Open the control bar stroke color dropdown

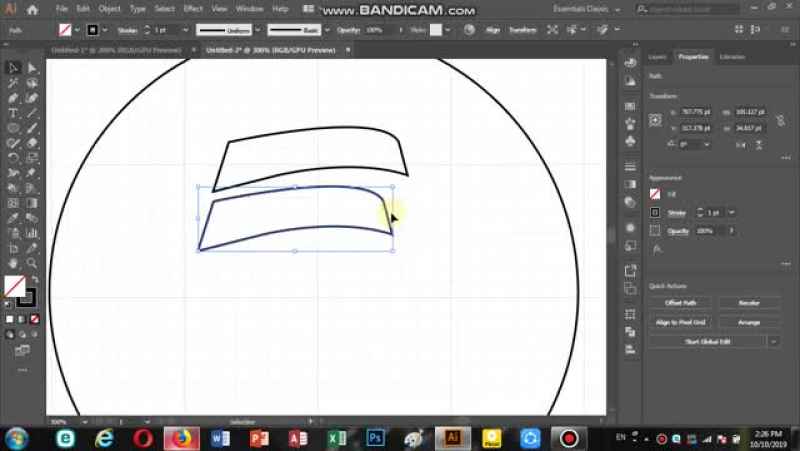click(x=105, y=30)
